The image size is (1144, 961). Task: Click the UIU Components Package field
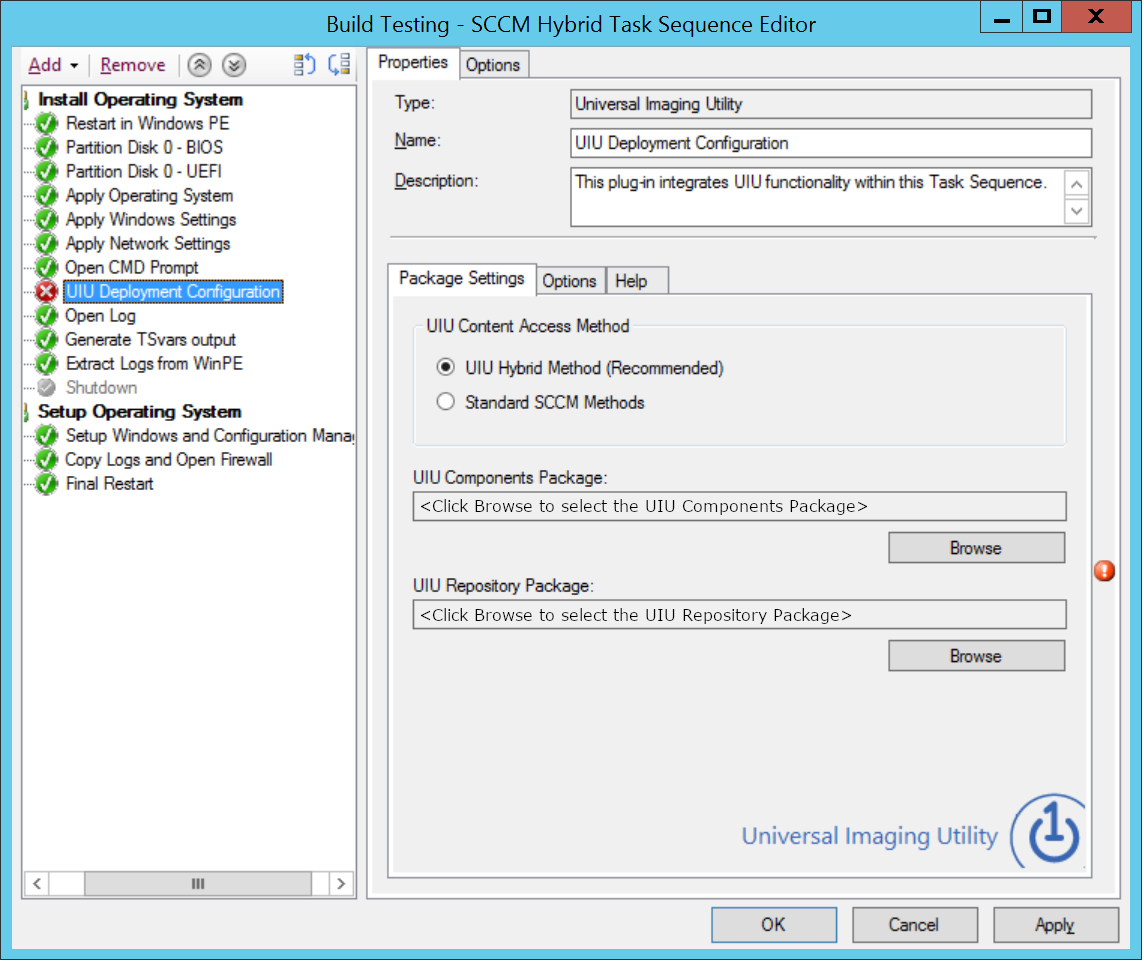739,506
